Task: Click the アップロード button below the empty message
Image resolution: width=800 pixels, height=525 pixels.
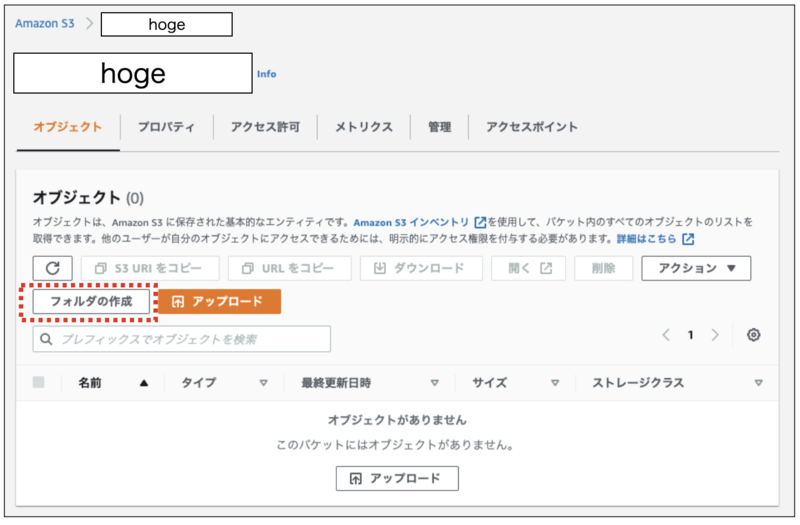Action: point(397,479)
